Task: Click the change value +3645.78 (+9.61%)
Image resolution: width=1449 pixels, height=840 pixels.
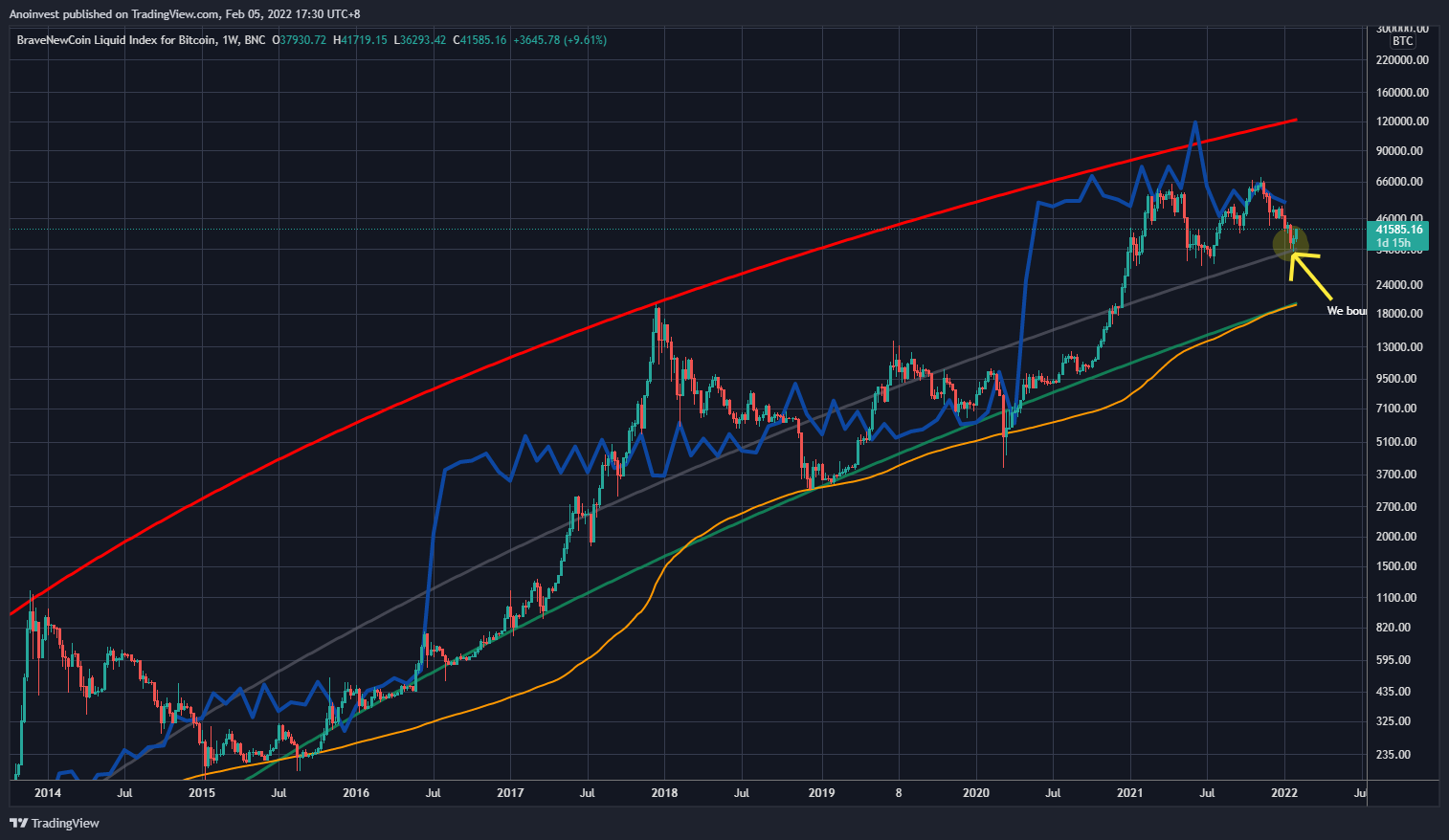Action: pyautogui.click(x=560, y=40)
